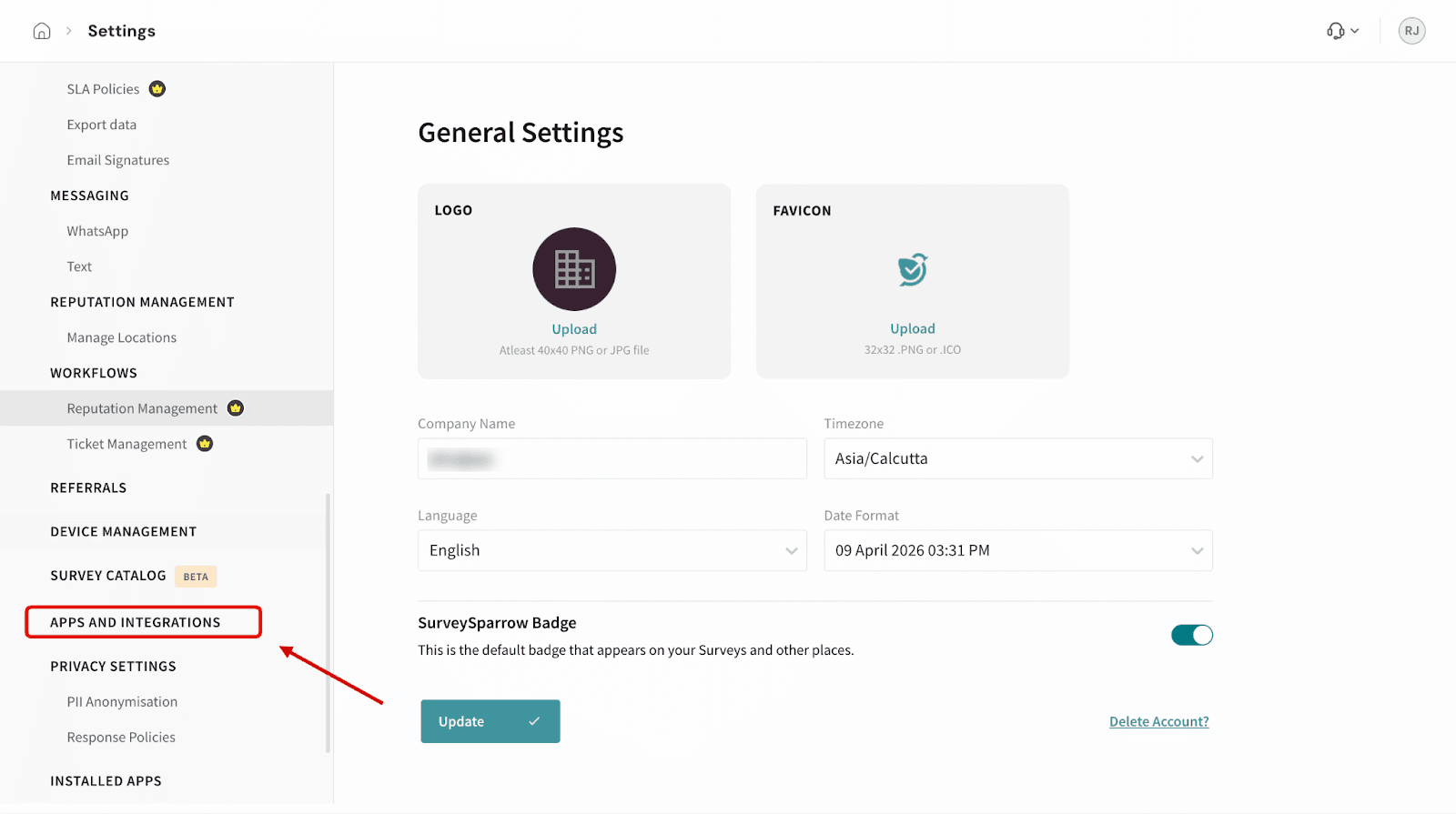Click the WORKFLOWS section header
This screenshot has height=814, width=1456.
point(94,373)
